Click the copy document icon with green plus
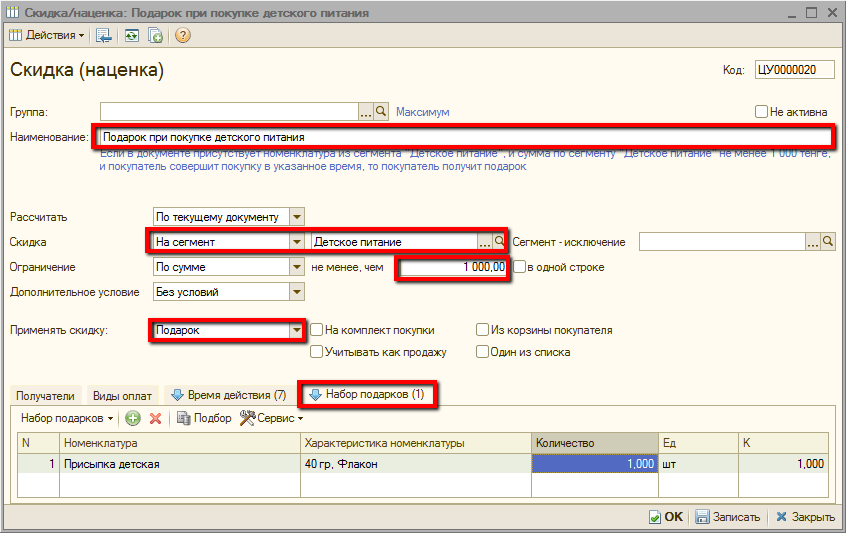Image resolution: width=846 pixels, height=533 pixels. pyautogui.click(x=156, y=35)
